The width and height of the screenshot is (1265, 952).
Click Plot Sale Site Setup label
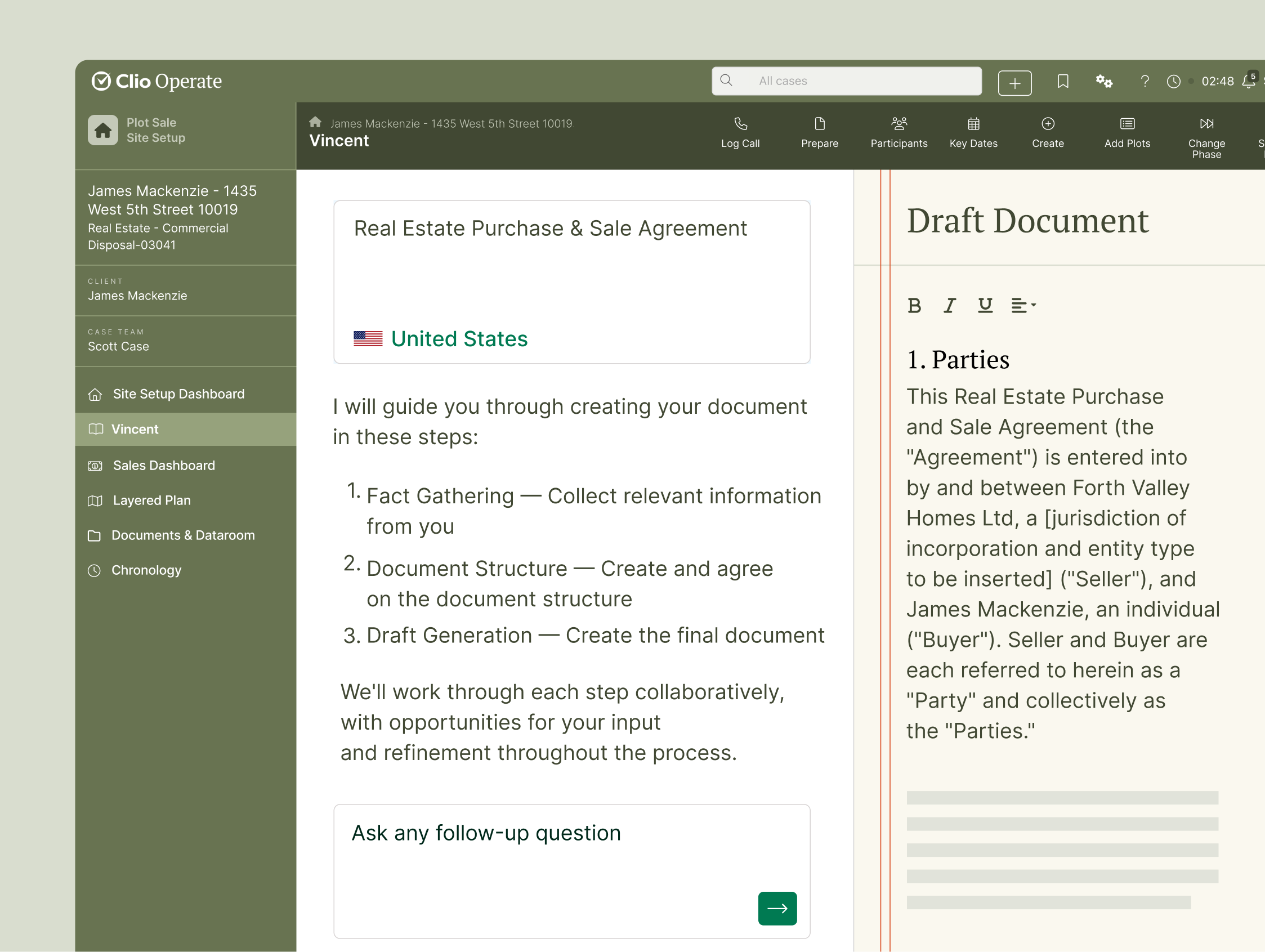pyautogui.click(x=155, y=131)
